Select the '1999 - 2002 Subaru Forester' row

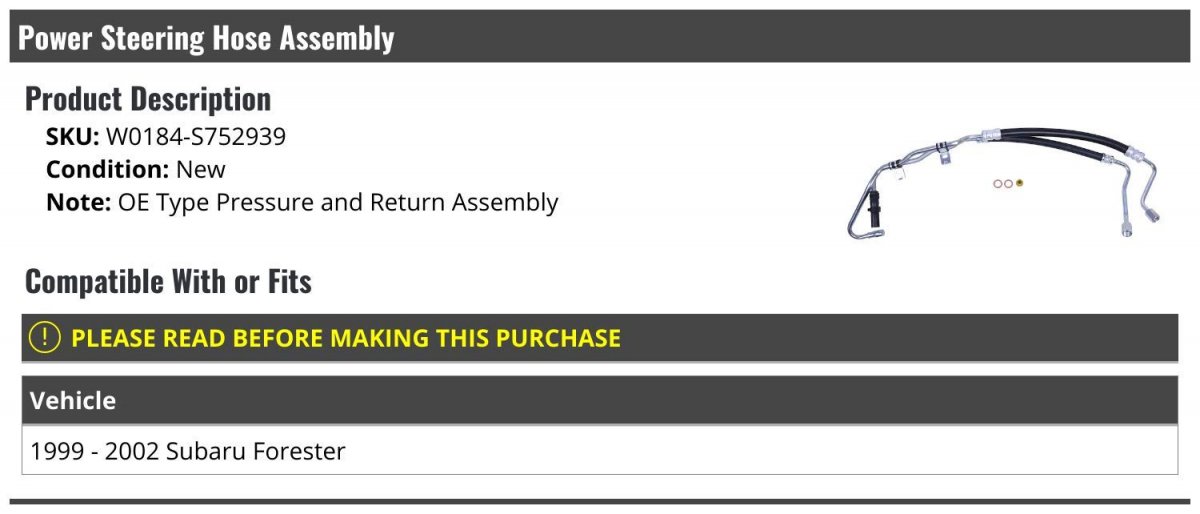[x=188, y=451]
